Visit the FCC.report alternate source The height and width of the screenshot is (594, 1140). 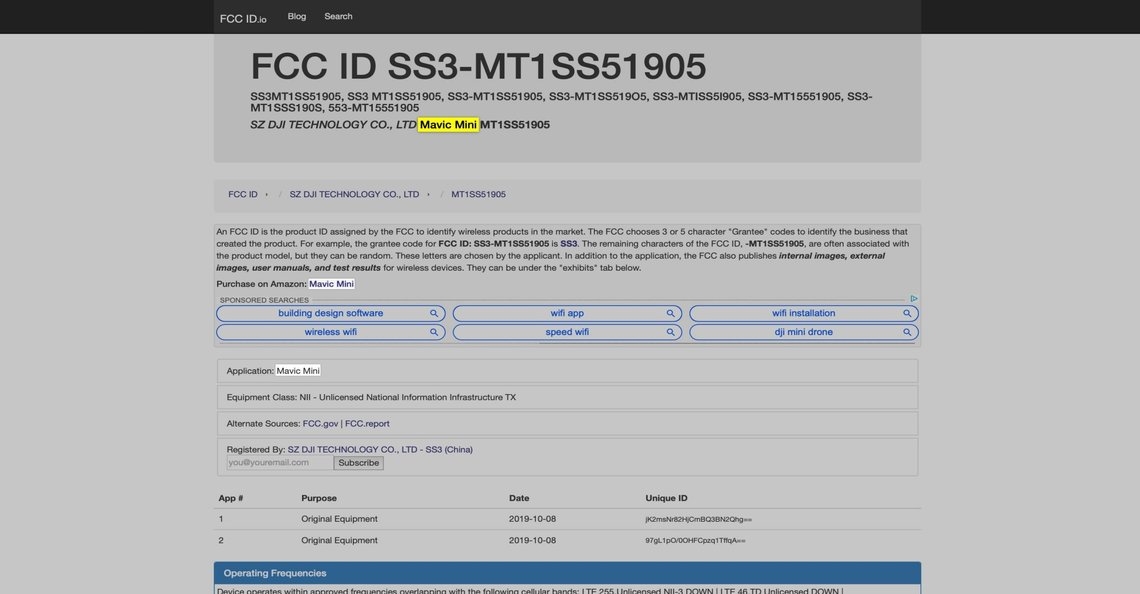point(367,424)
